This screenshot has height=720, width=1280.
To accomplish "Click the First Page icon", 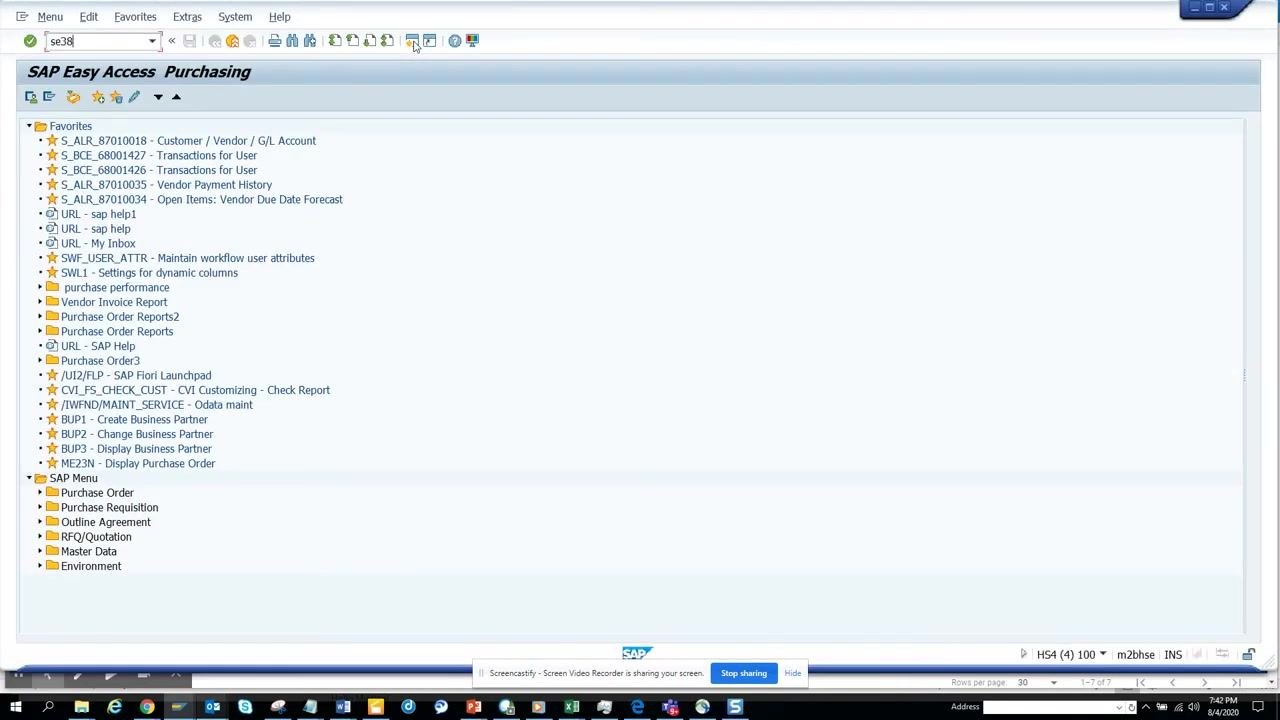I will tap(335, 41).
